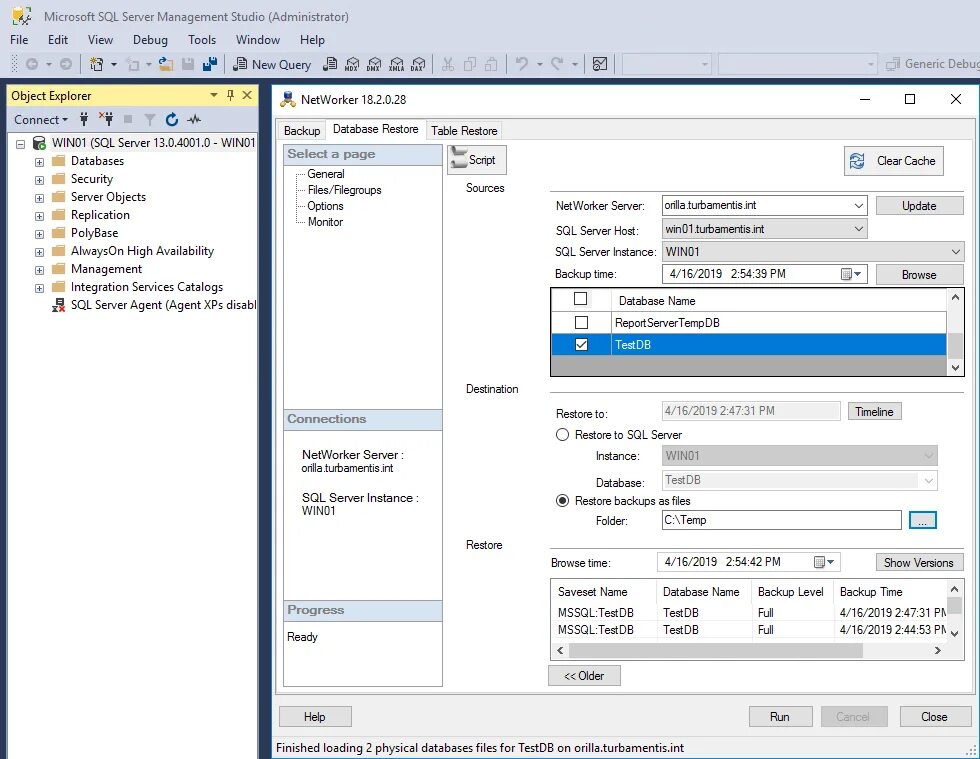Click the folder browse ellipsis button
The width and height of the screenshot is (980, 759).
[922, 520]
